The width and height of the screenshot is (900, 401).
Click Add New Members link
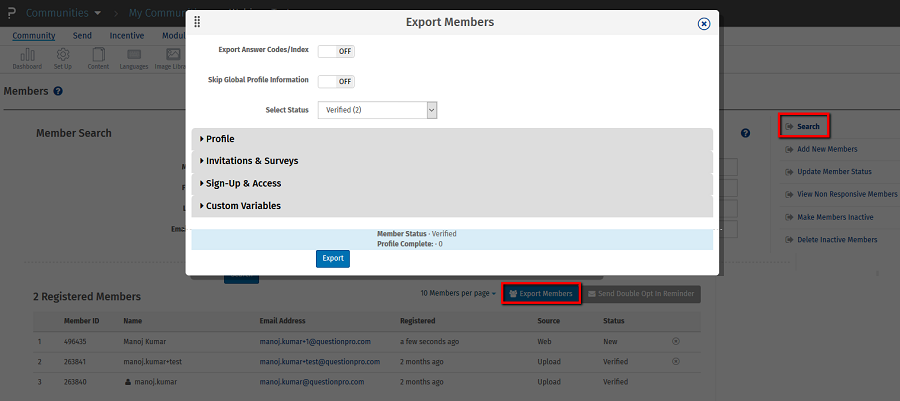(x=827, y=149)
